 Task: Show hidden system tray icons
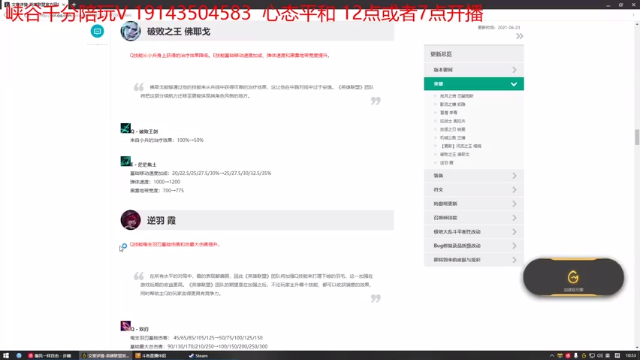point(552,356)
